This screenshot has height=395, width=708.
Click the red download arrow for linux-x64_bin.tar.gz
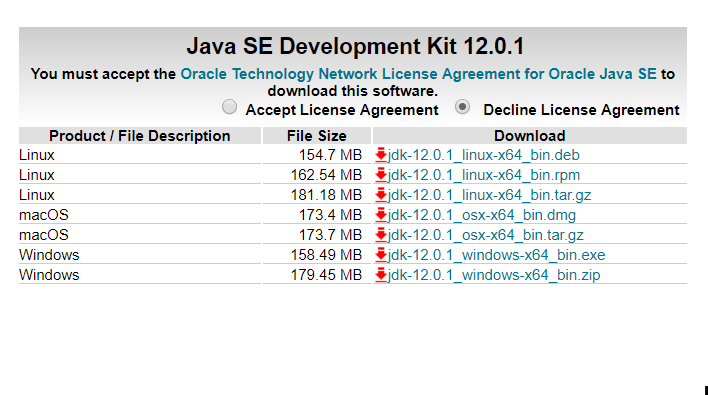[381, 195]
